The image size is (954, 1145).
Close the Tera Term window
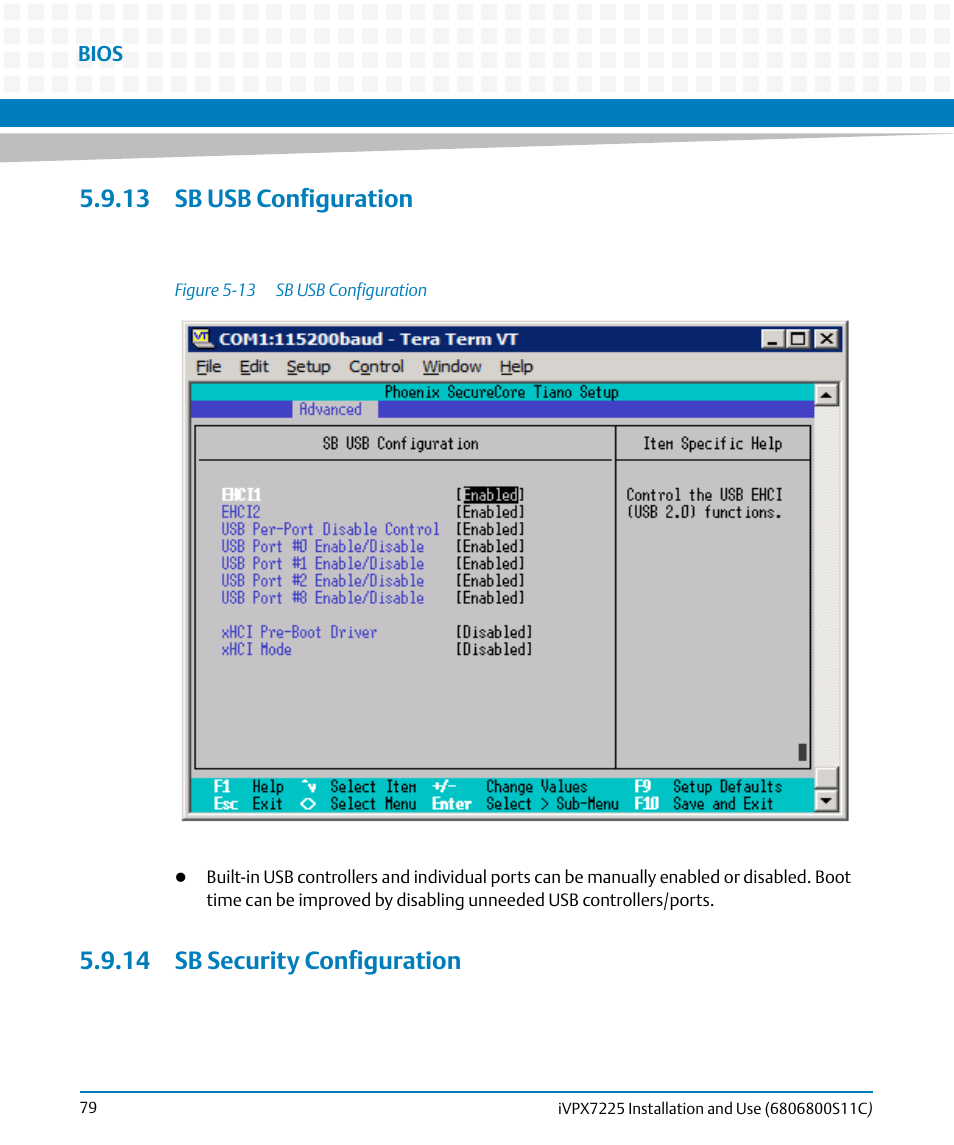(826, 339)
